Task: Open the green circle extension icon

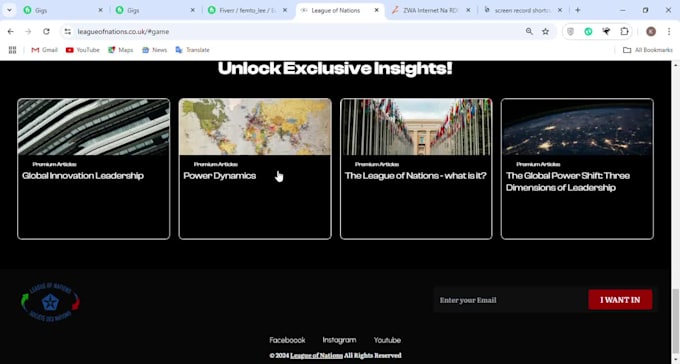Action: 588,31
